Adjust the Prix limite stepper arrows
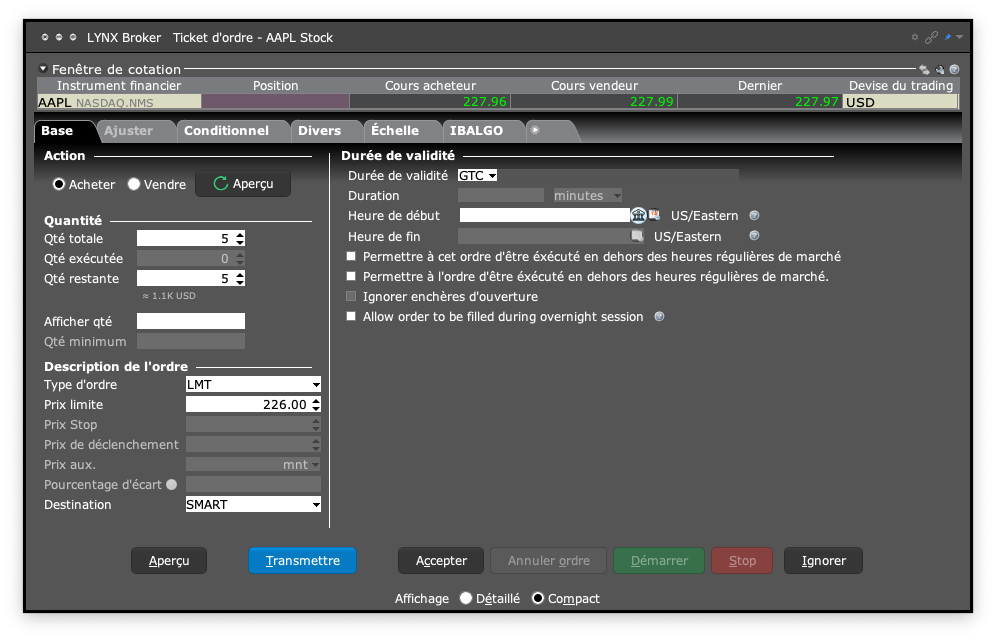 point(316,404)
